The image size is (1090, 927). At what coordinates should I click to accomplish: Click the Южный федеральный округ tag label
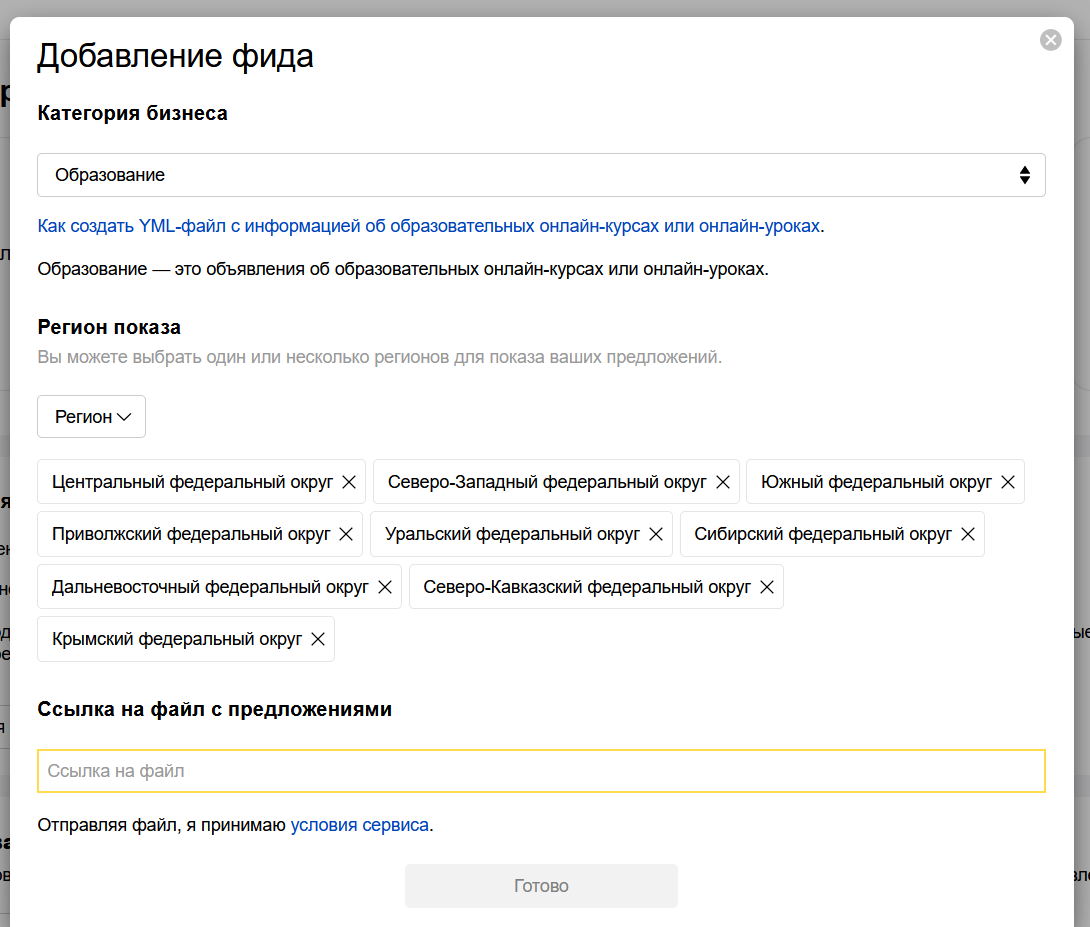coord(876,482)
